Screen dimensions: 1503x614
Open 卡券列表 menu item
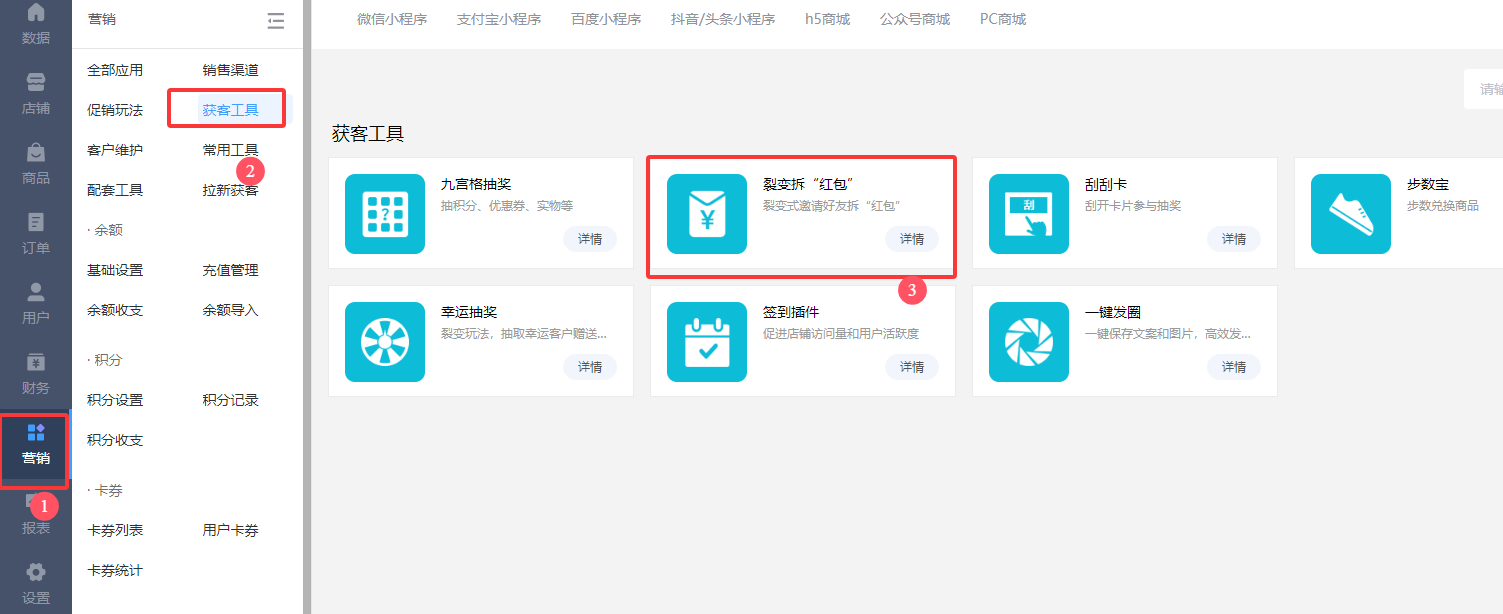115,530
